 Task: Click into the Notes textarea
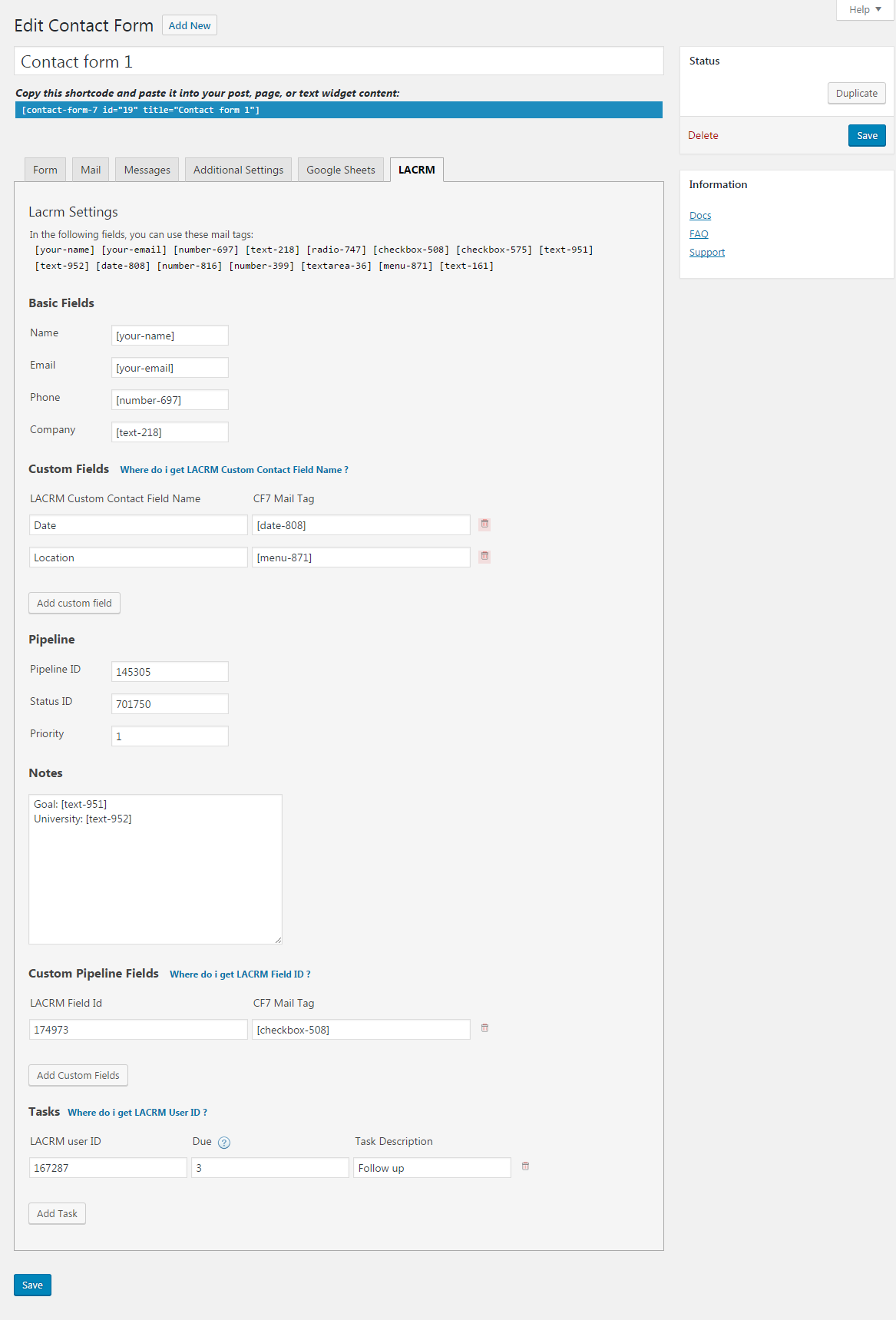[155, 869]
